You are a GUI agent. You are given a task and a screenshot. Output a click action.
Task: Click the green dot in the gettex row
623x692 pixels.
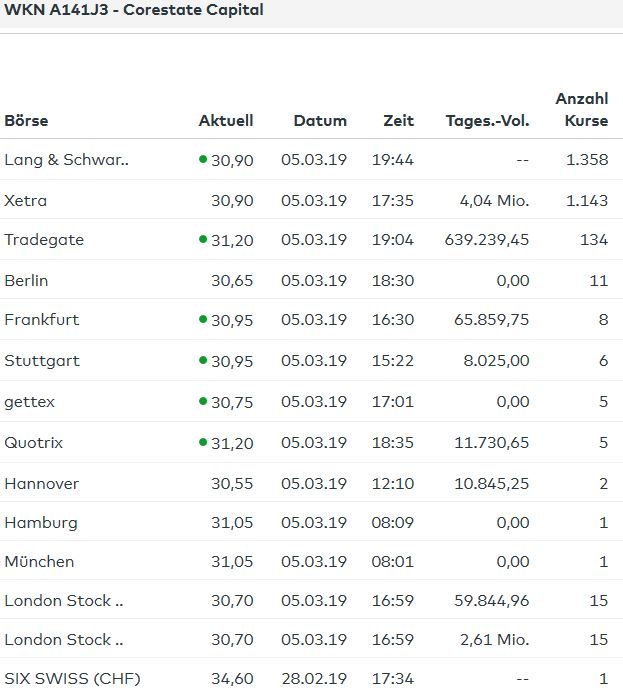coord(203,401)
